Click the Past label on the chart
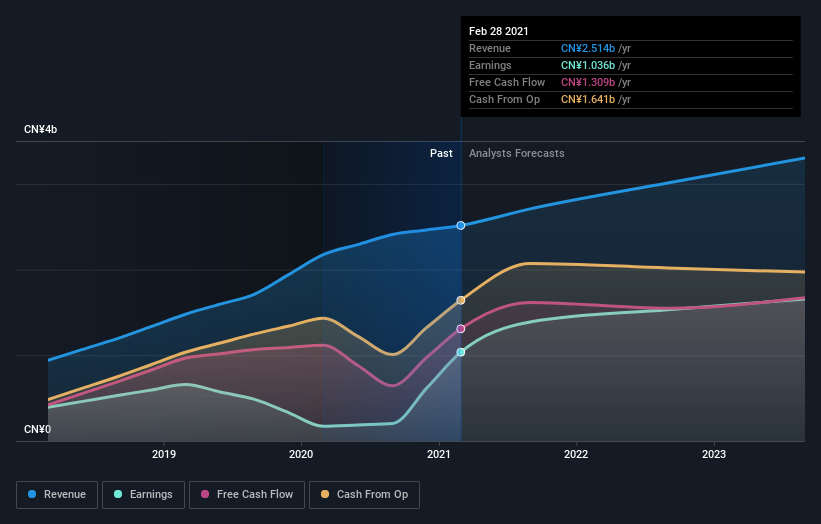This screenshot has height=524, width=821. 441,153
